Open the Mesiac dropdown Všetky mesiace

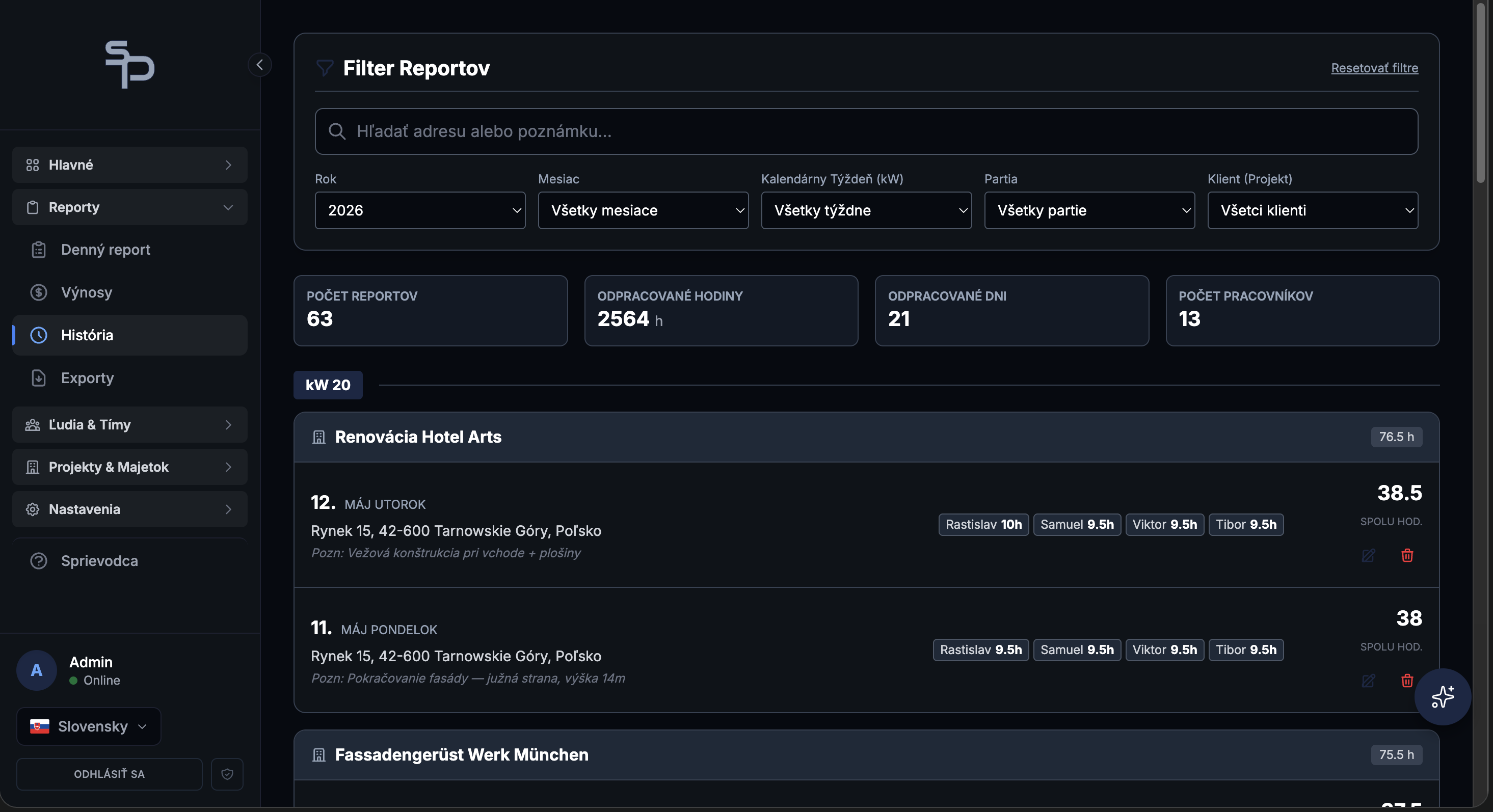[x=644, y=210]
